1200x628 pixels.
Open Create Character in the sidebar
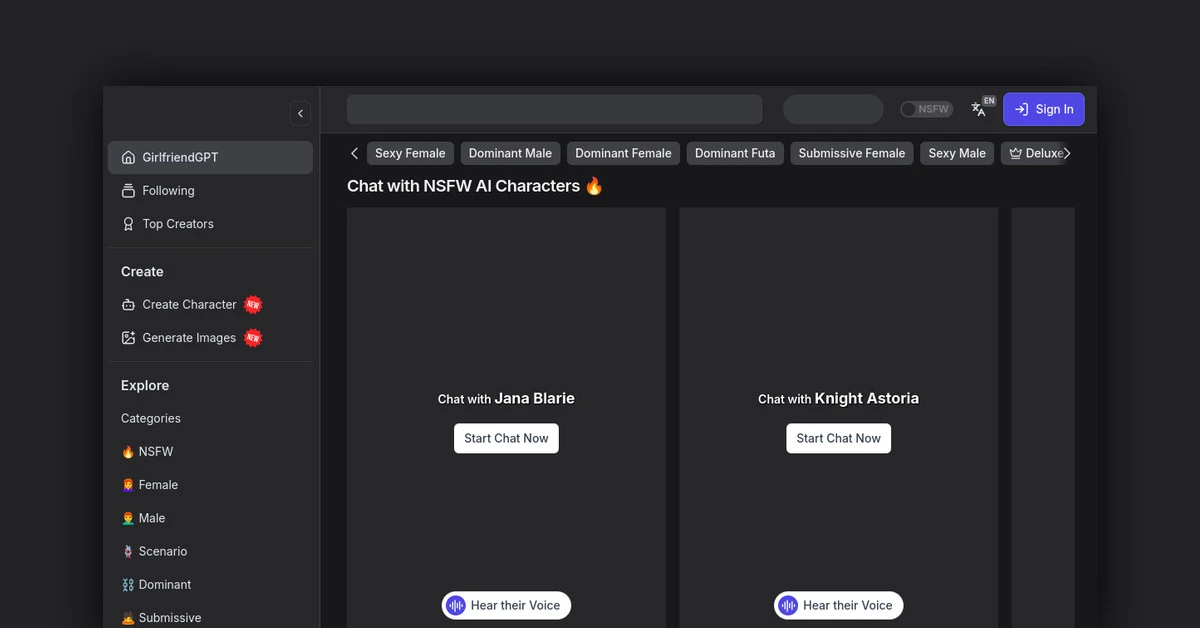[189, 305]
